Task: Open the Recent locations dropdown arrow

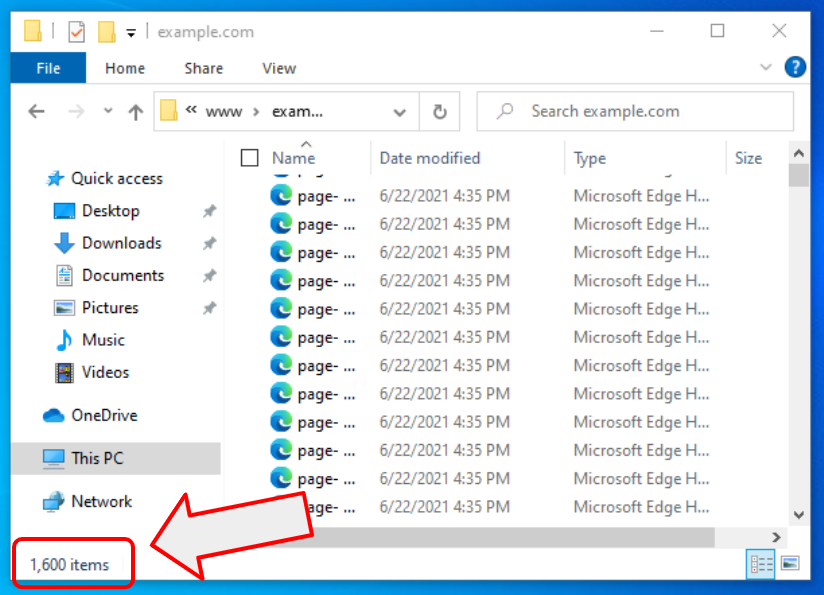Action: pos(108,111)
